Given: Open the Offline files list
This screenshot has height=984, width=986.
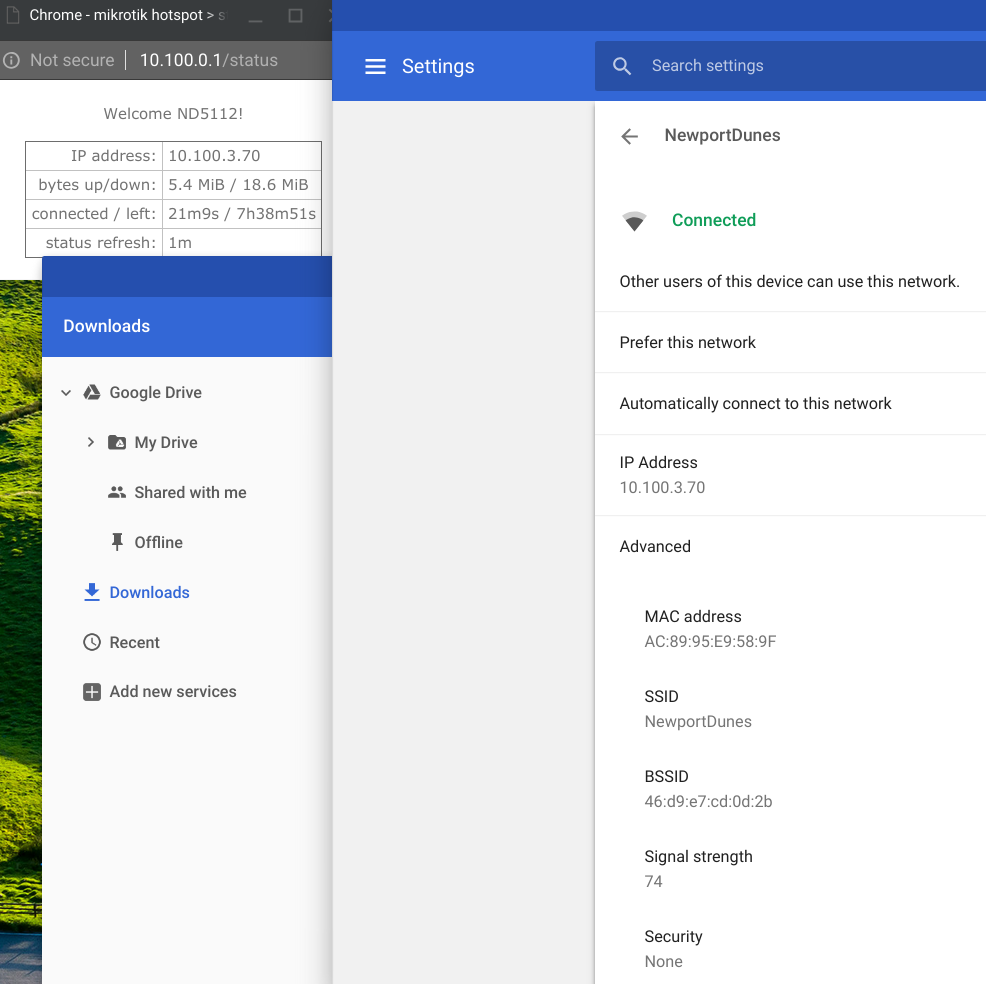Looking at the screenshot, I should 158,542.
